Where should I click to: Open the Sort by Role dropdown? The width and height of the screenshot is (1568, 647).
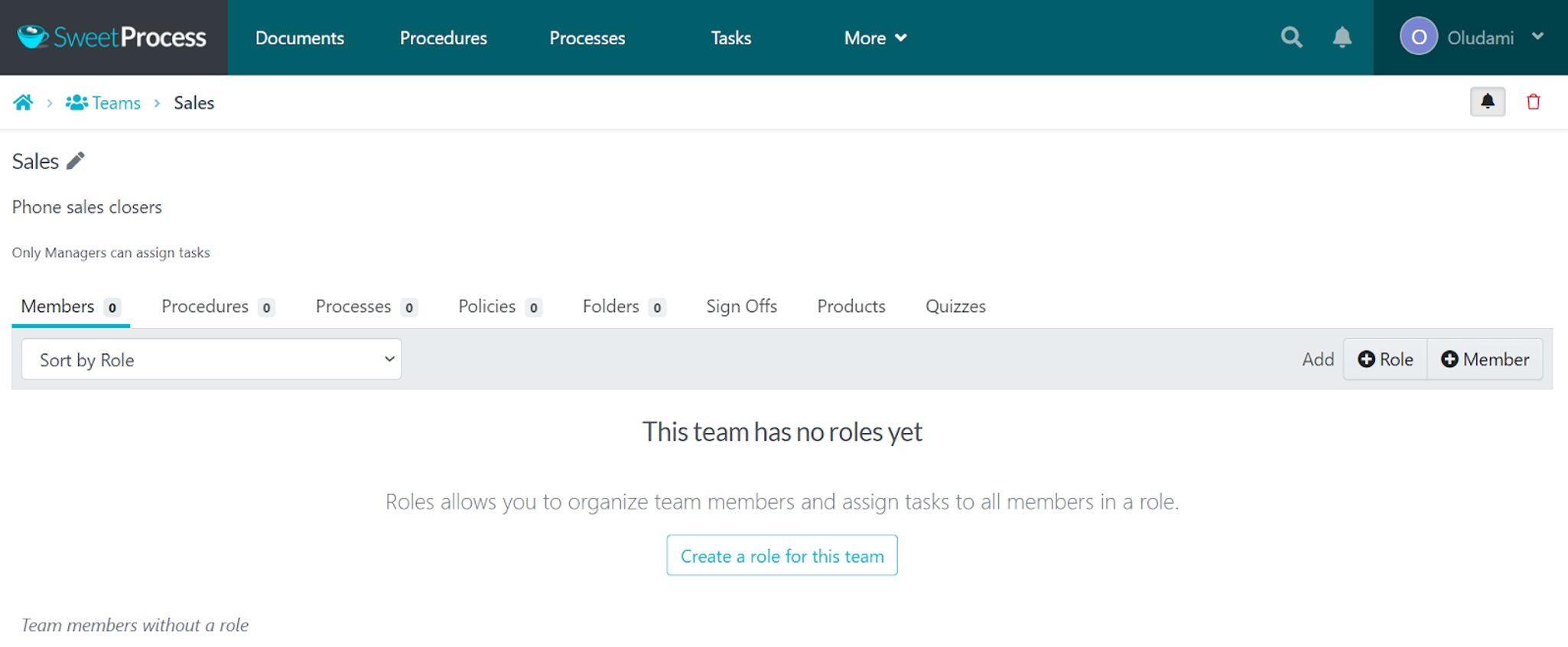(x=211, y=359)
